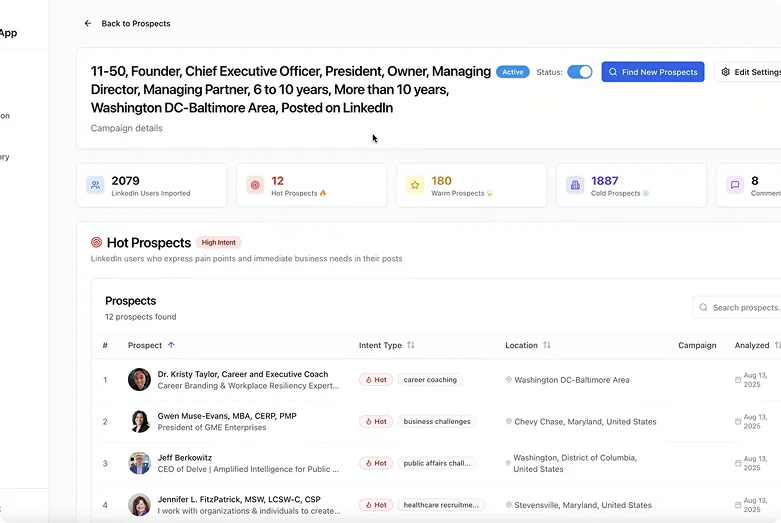Click the LinkedIn Users Imported people icon
The height and width of the screenshot is (523, 781).
[95, 185]
